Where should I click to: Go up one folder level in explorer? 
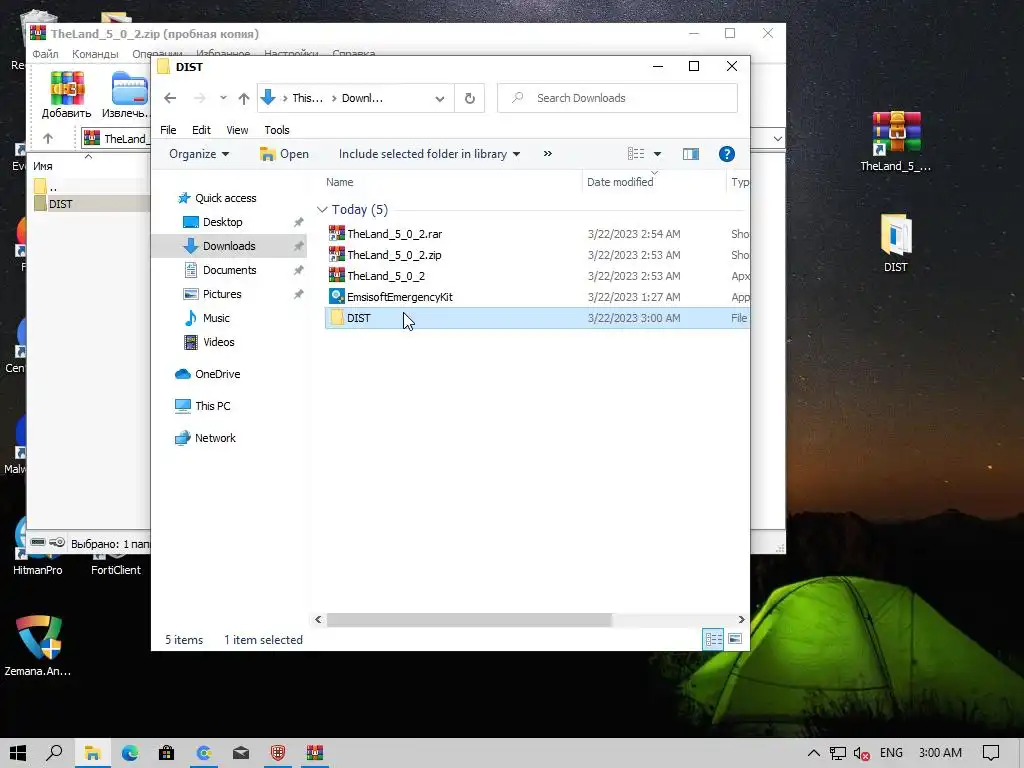point(244,98)
